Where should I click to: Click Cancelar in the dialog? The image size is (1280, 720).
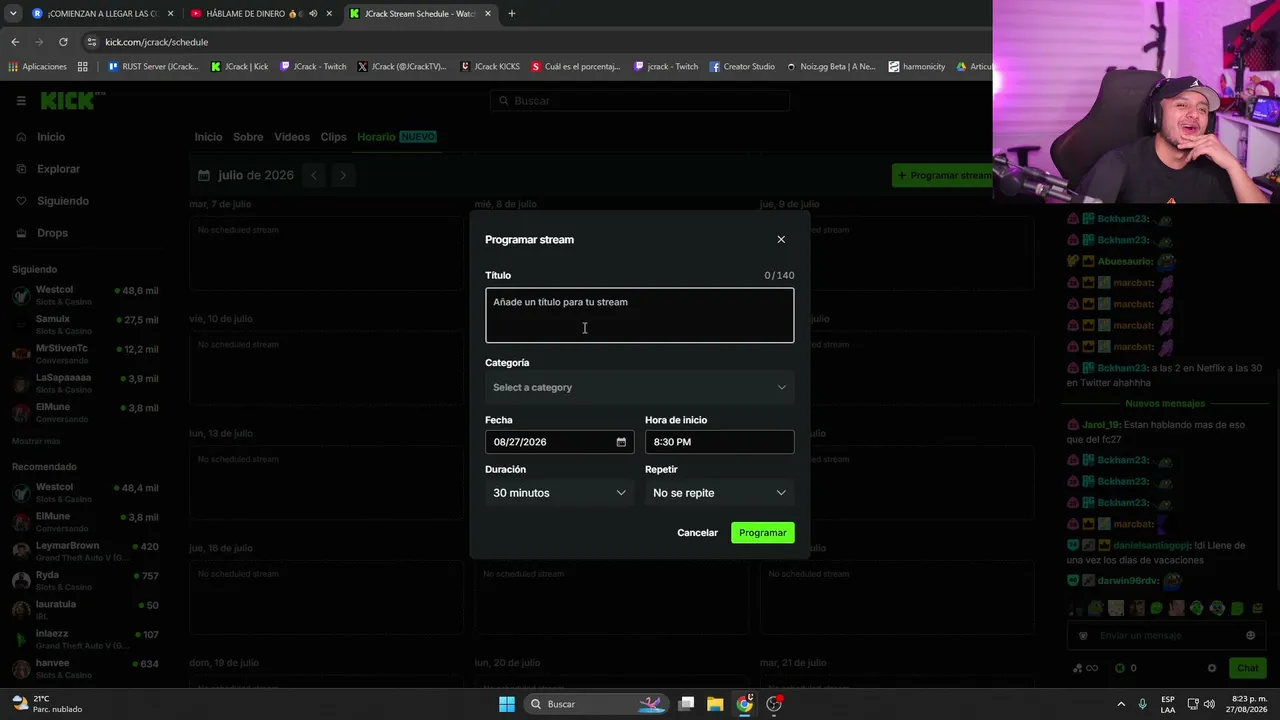click(697, 533)
